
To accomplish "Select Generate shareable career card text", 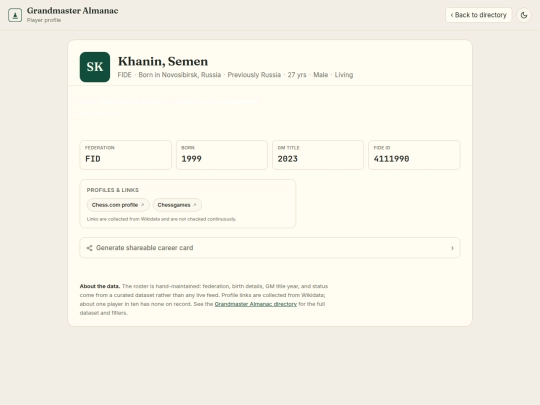I will click(x=145, y=248).
